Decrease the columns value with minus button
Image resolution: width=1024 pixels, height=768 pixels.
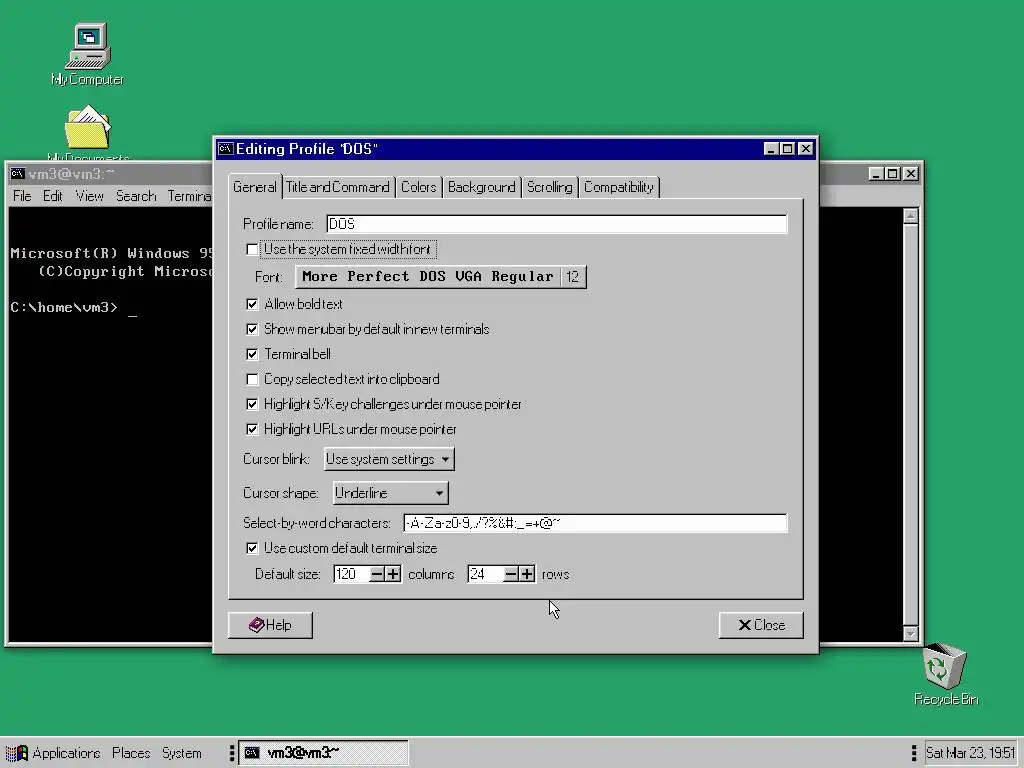coord(377,574)
